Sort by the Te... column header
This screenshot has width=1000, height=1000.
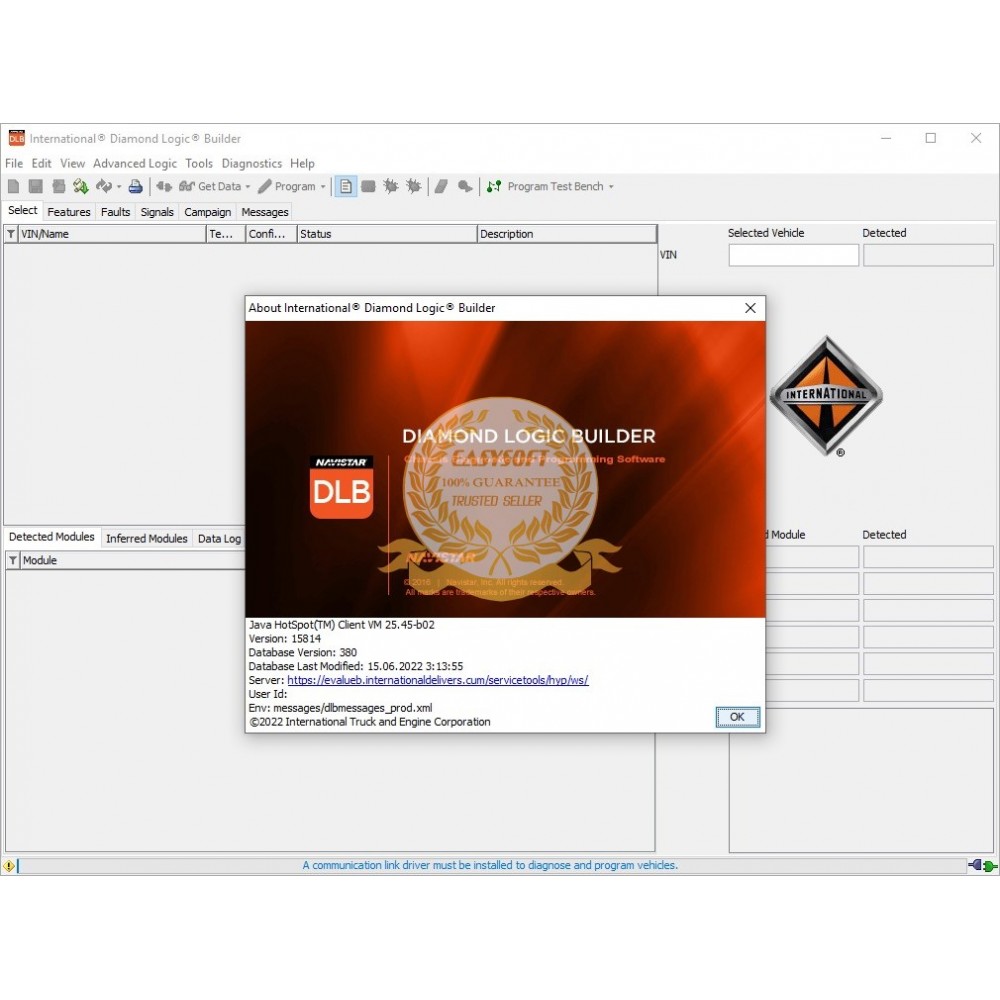click(226, 234)
